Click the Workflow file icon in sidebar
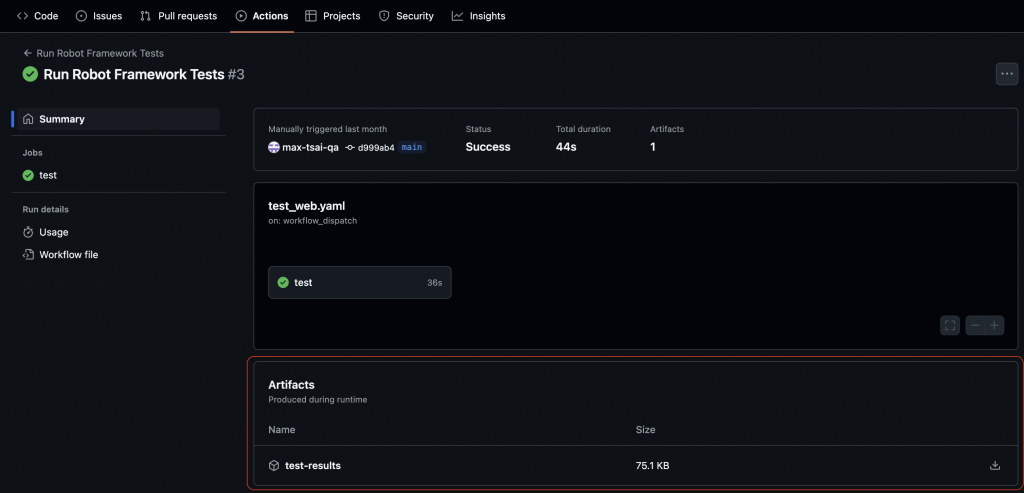1024x493 pixels. (28, 255)
